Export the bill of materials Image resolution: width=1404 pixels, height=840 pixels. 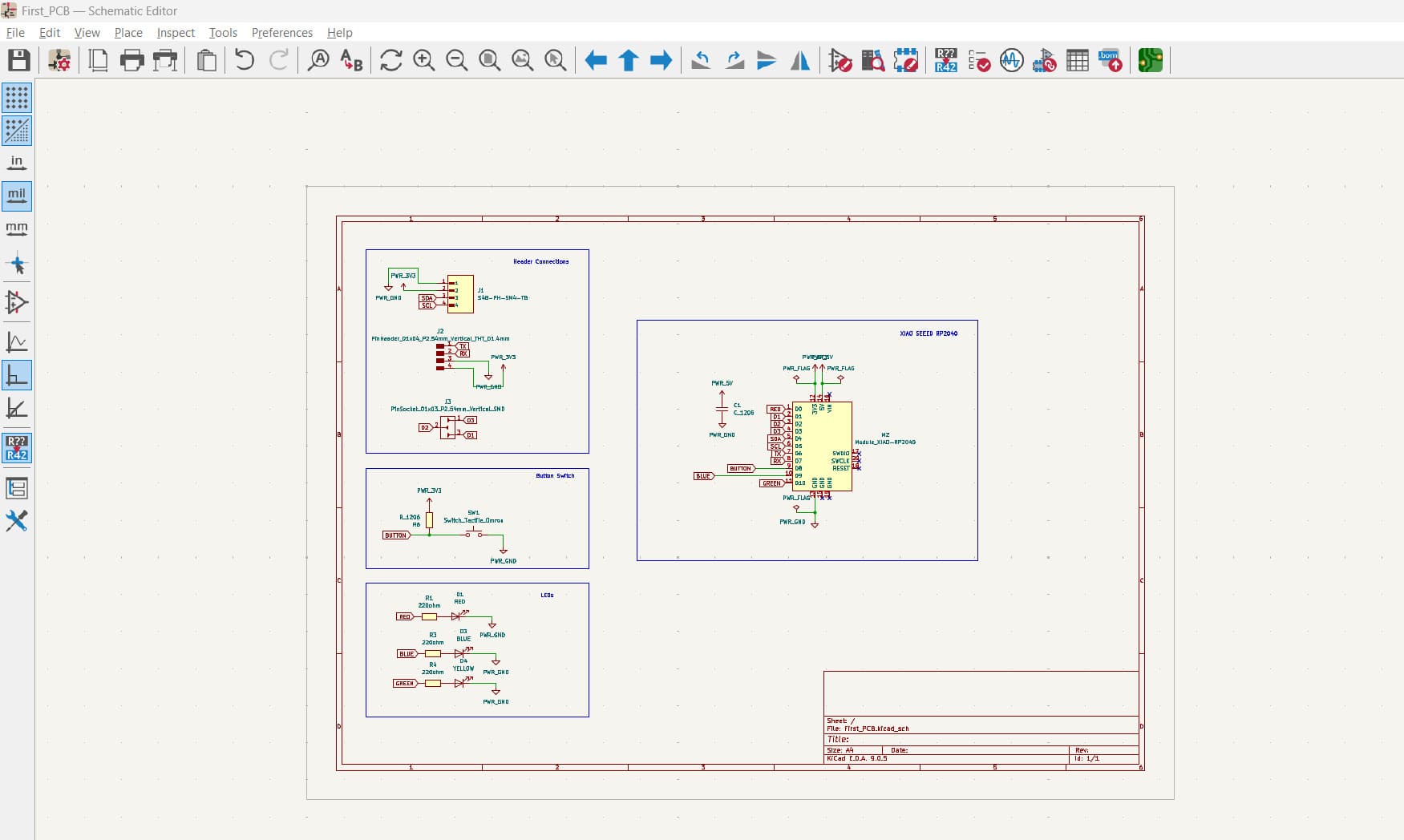(1111, 60)
